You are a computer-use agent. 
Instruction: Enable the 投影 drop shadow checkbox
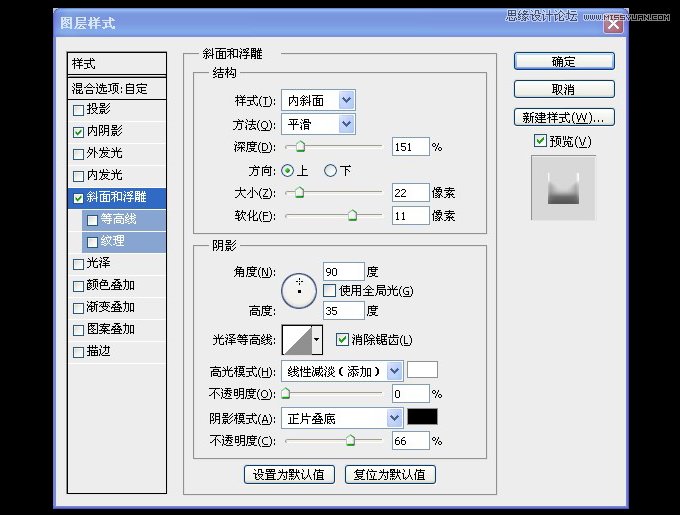point(78,110)
